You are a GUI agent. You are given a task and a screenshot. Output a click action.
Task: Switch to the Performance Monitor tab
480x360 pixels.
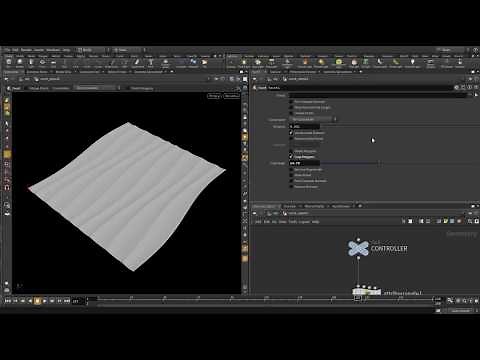302,72
